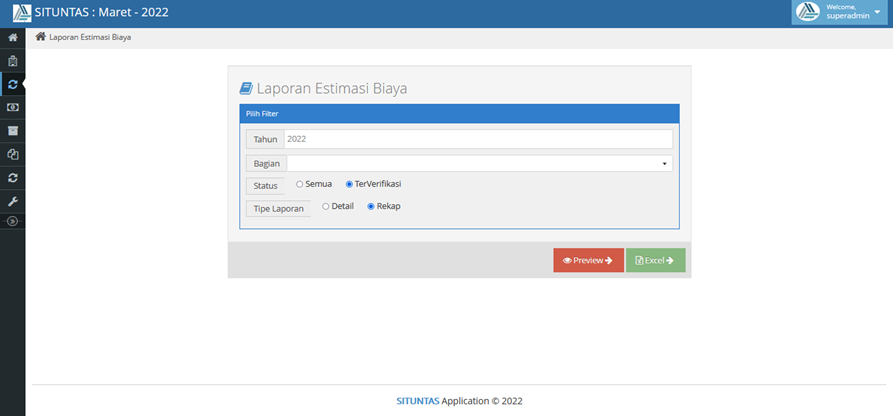This screenshot has width=893, height=416.
Task: Open the copy documents sidebar icon
Action: tap(13, 154)
